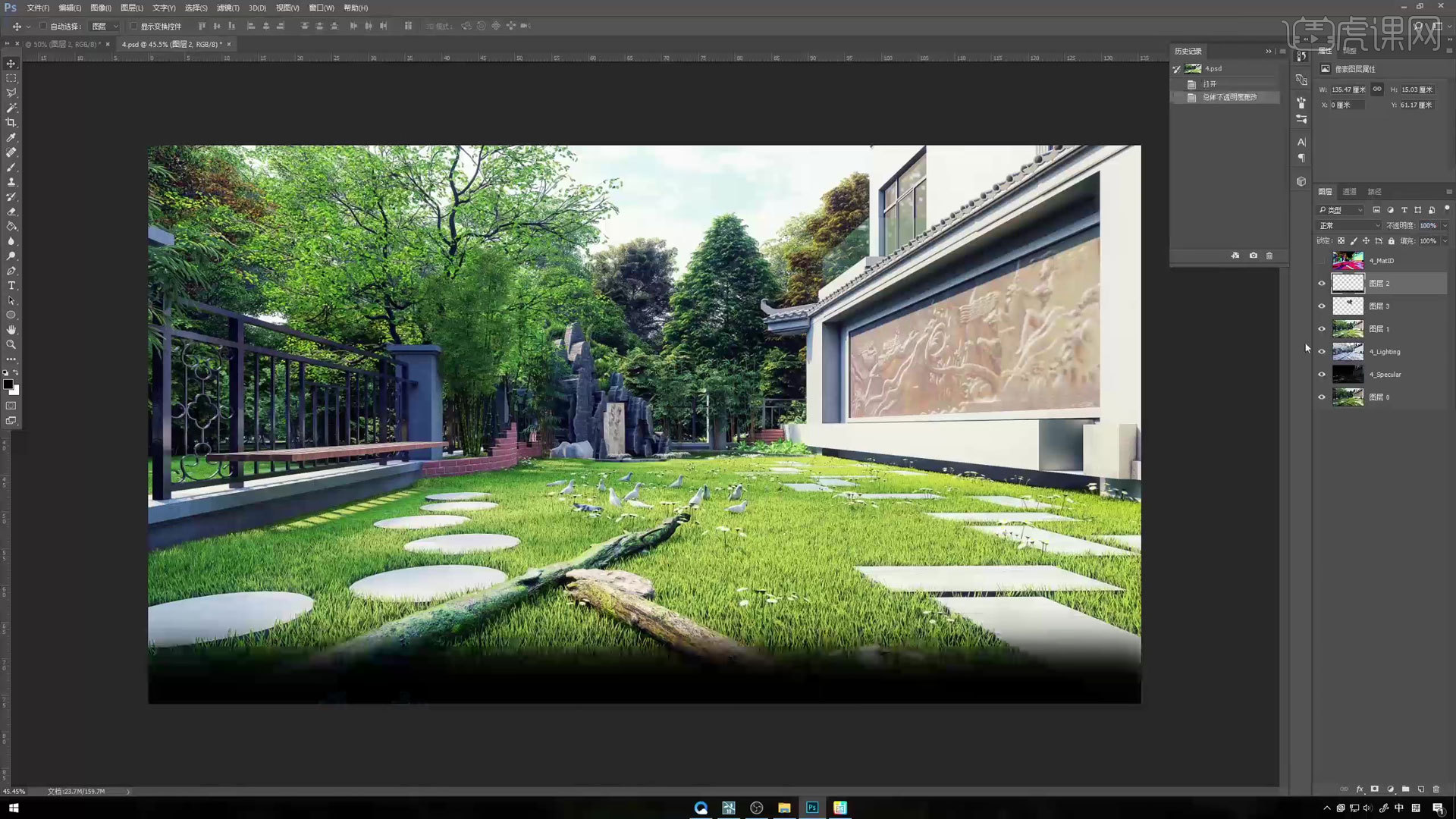
Task: Add a layer mask
Action: point(1375,789)
